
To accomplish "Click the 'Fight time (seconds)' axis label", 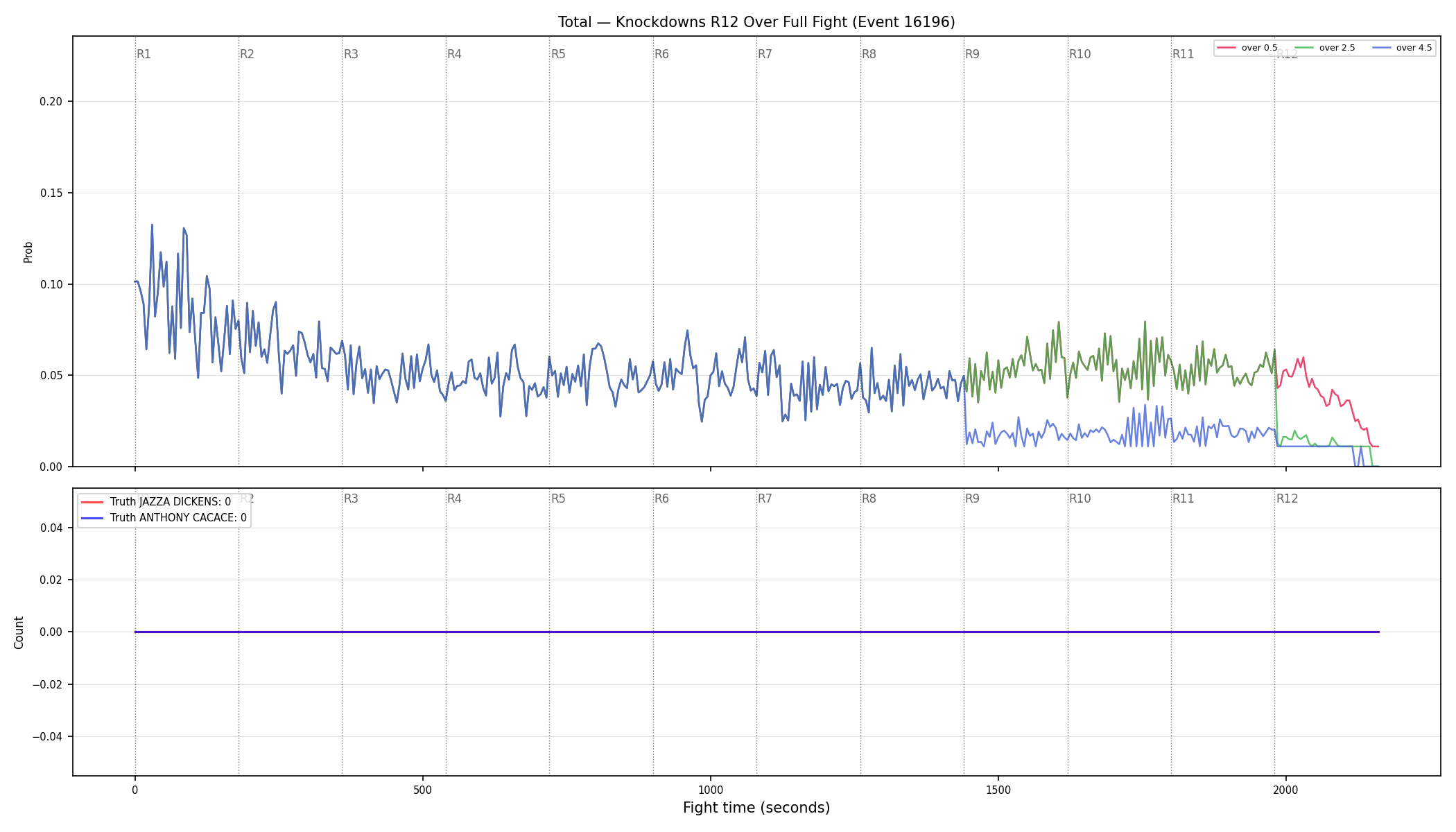I will (x=756, y=808).
